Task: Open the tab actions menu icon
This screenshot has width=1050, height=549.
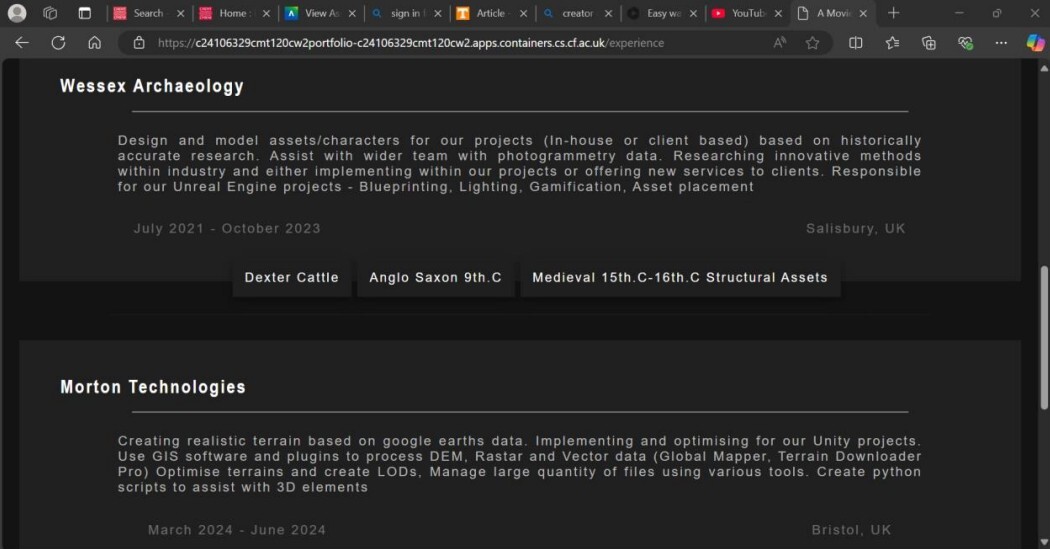Action: pyautogui.click(x=84, y=13)
